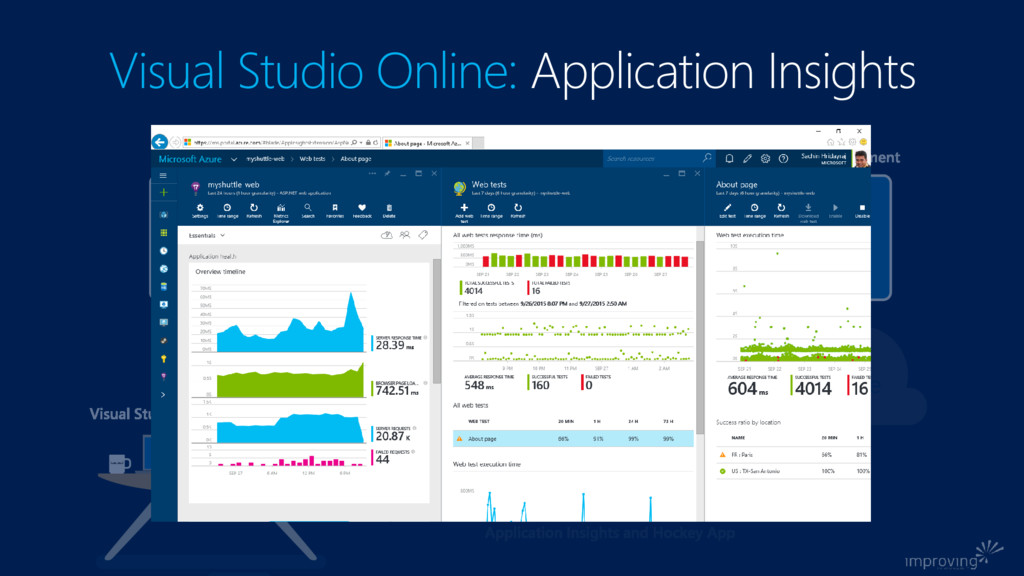
Task: Expand the left sidebar's more-services chevron
Action: (163, 395)
